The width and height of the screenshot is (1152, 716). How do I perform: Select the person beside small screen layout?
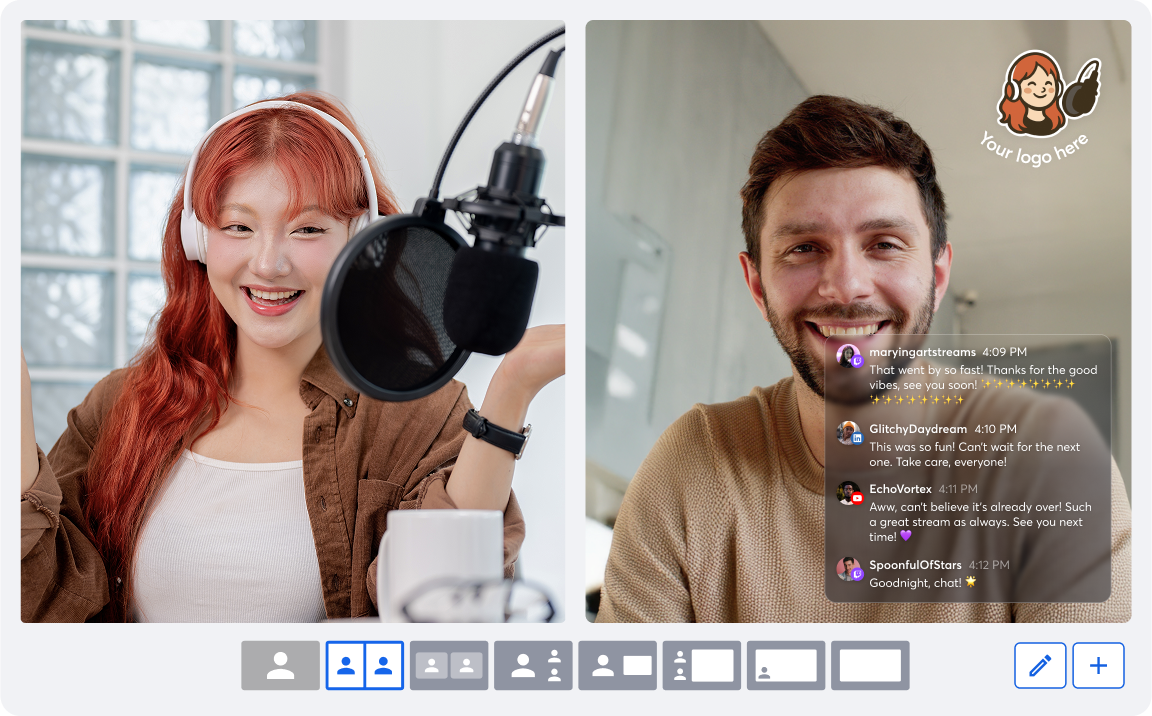(617, 666)
